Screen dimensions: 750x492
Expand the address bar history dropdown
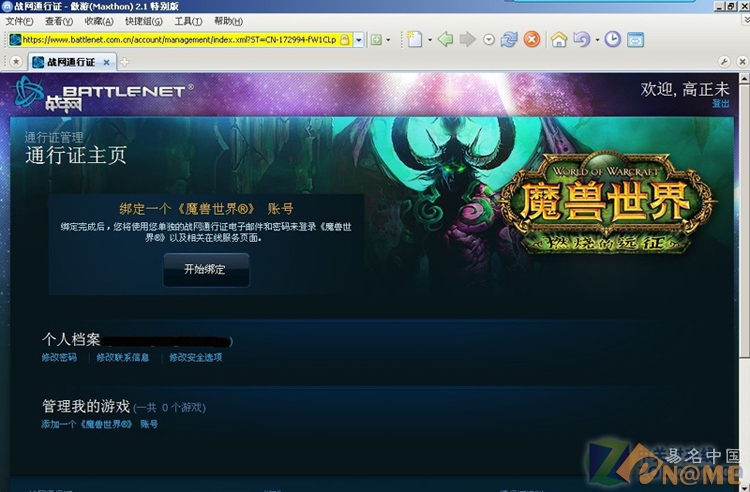pyautogui.click(x=359, y=40)
